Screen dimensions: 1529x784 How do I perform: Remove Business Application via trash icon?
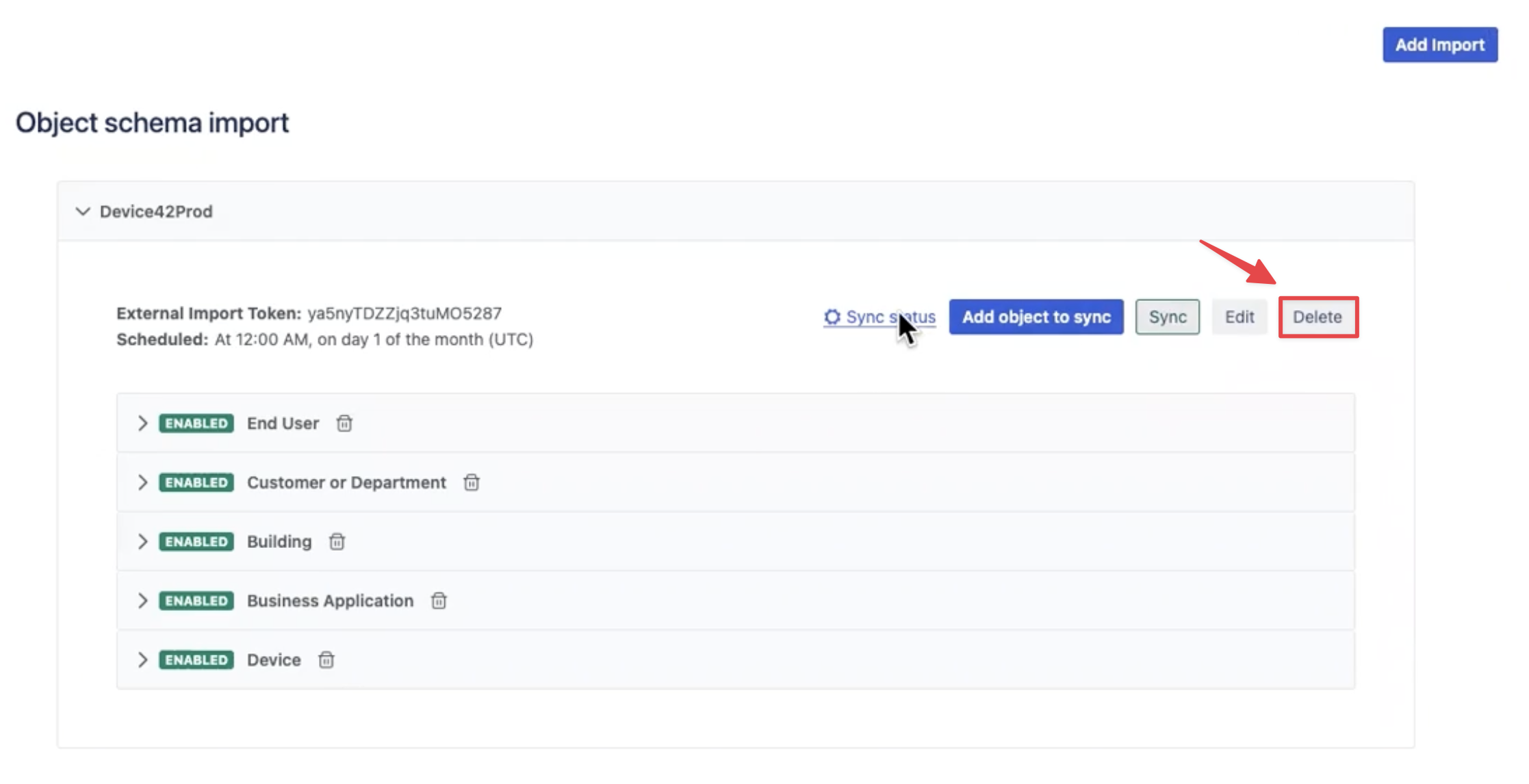pyautogui.click(x=439, y=601)
